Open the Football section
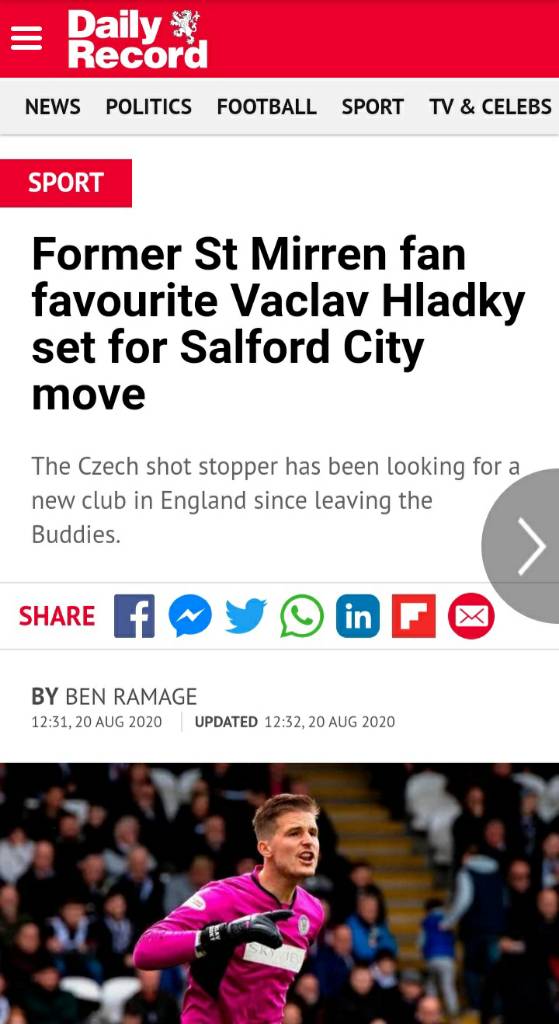The width and height of the screenshot is (559, 1024). 266,106
